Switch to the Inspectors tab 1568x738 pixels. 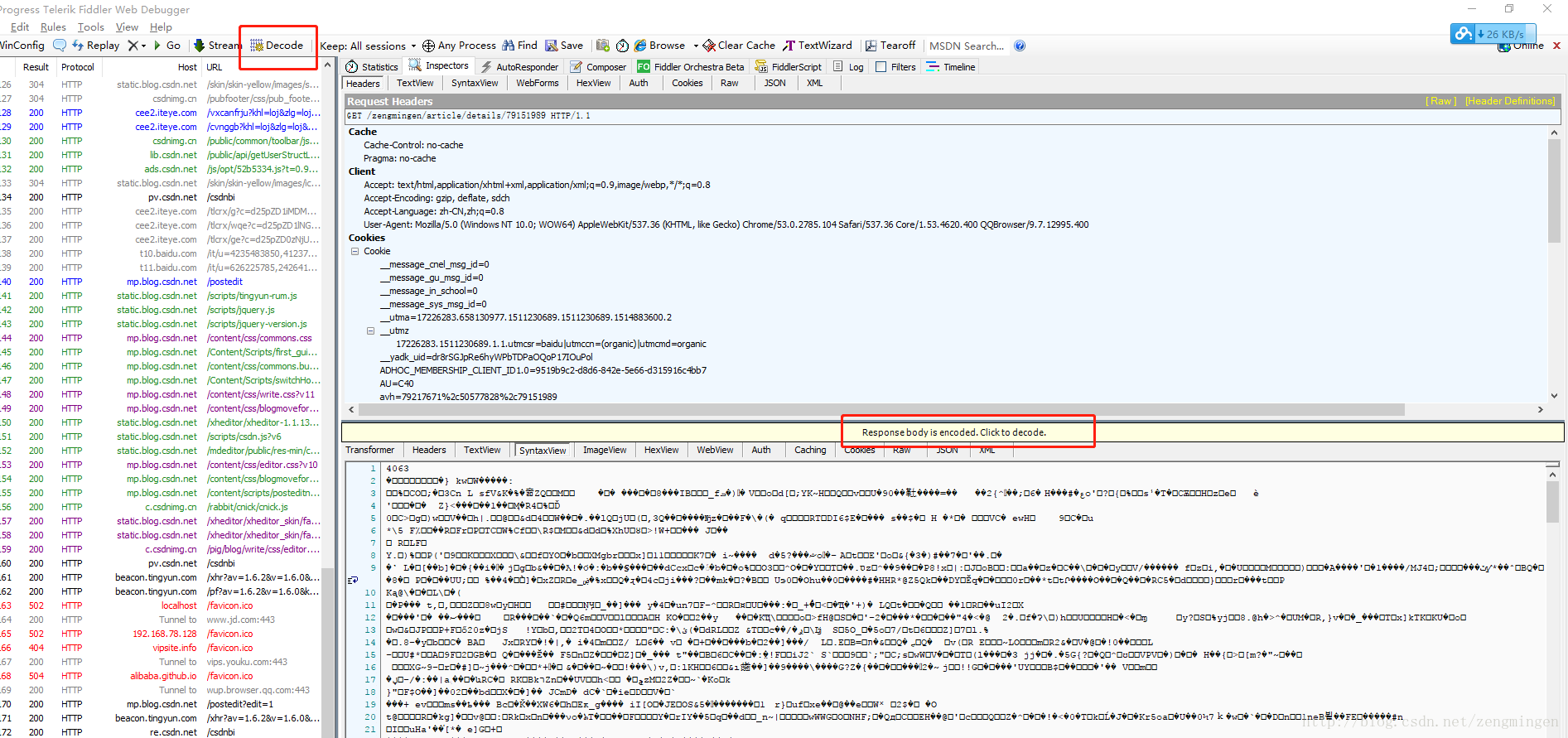pos(439,66)
